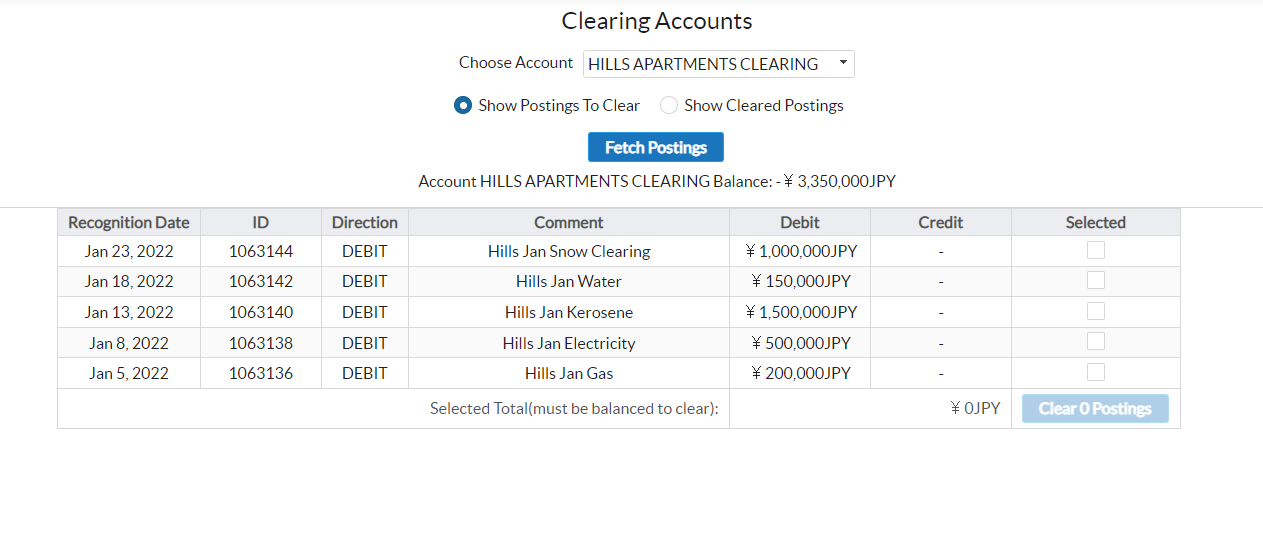Click the Recognition Date column header
Viewport: 1263px width, 536px height.
(129, 222)
